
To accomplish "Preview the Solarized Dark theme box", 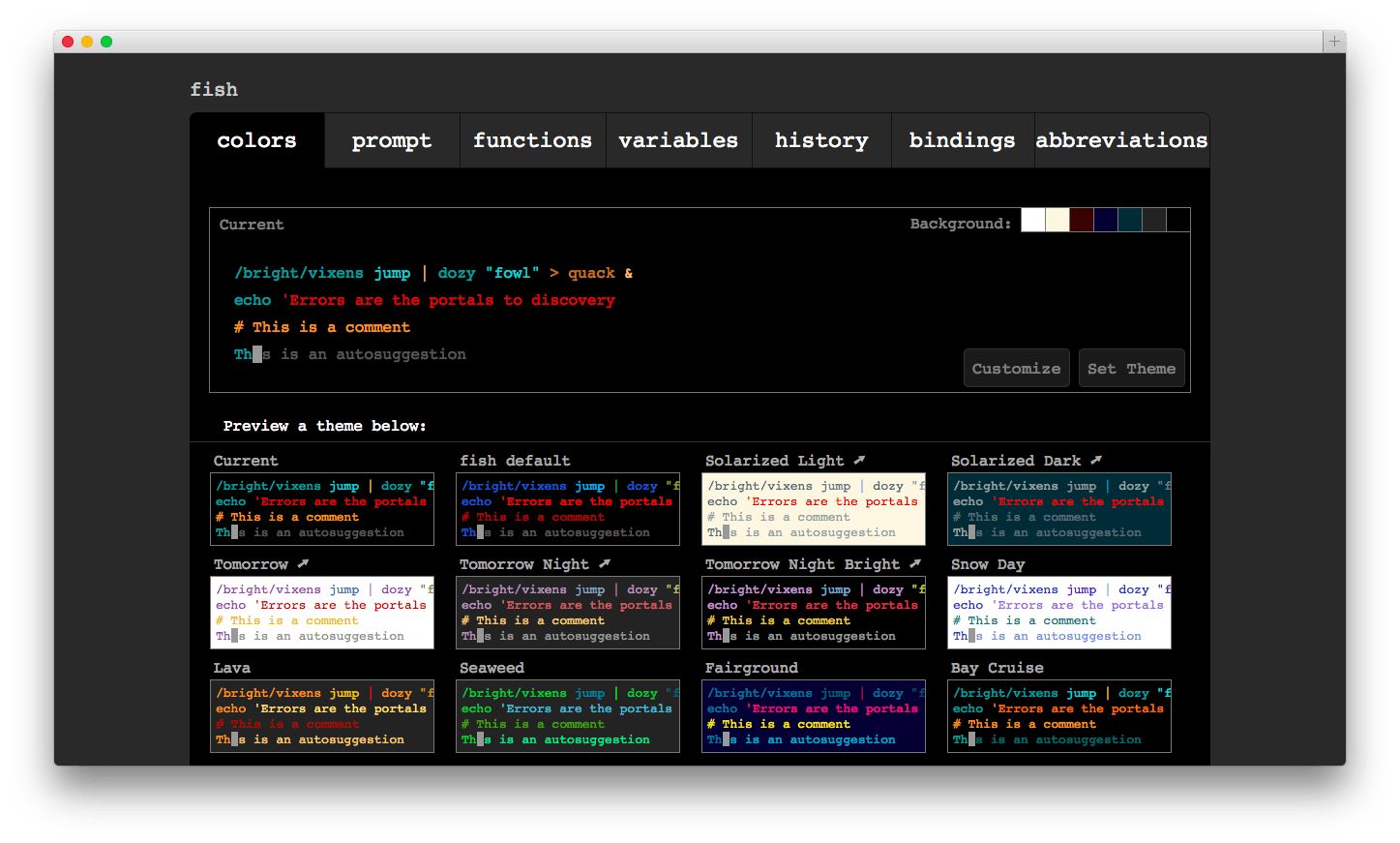I will point(1059,509).
